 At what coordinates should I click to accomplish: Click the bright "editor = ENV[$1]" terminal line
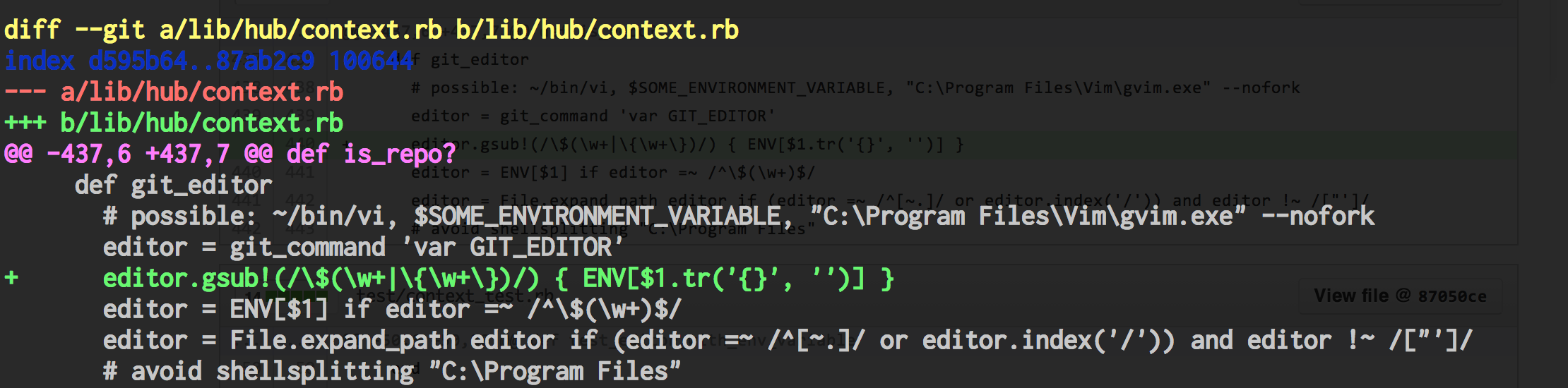point(392,309)
